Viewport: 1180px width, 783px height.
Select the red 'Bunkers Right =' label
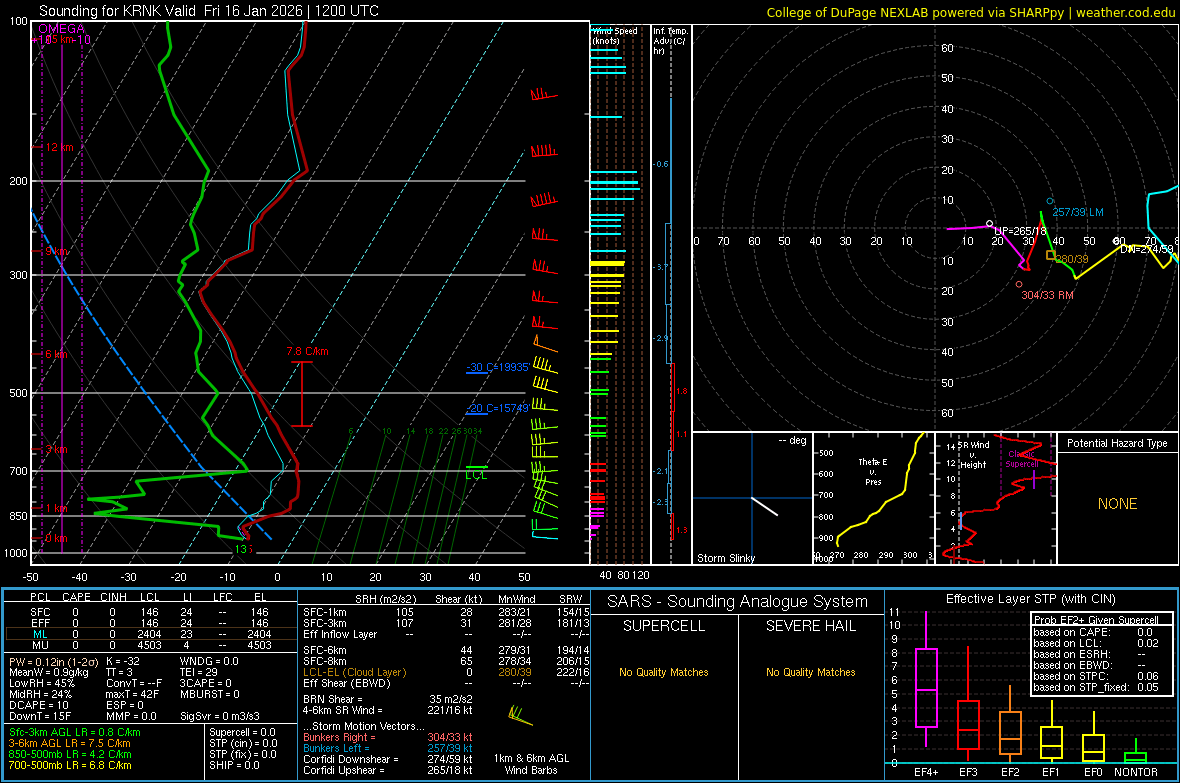coord(339,738)
